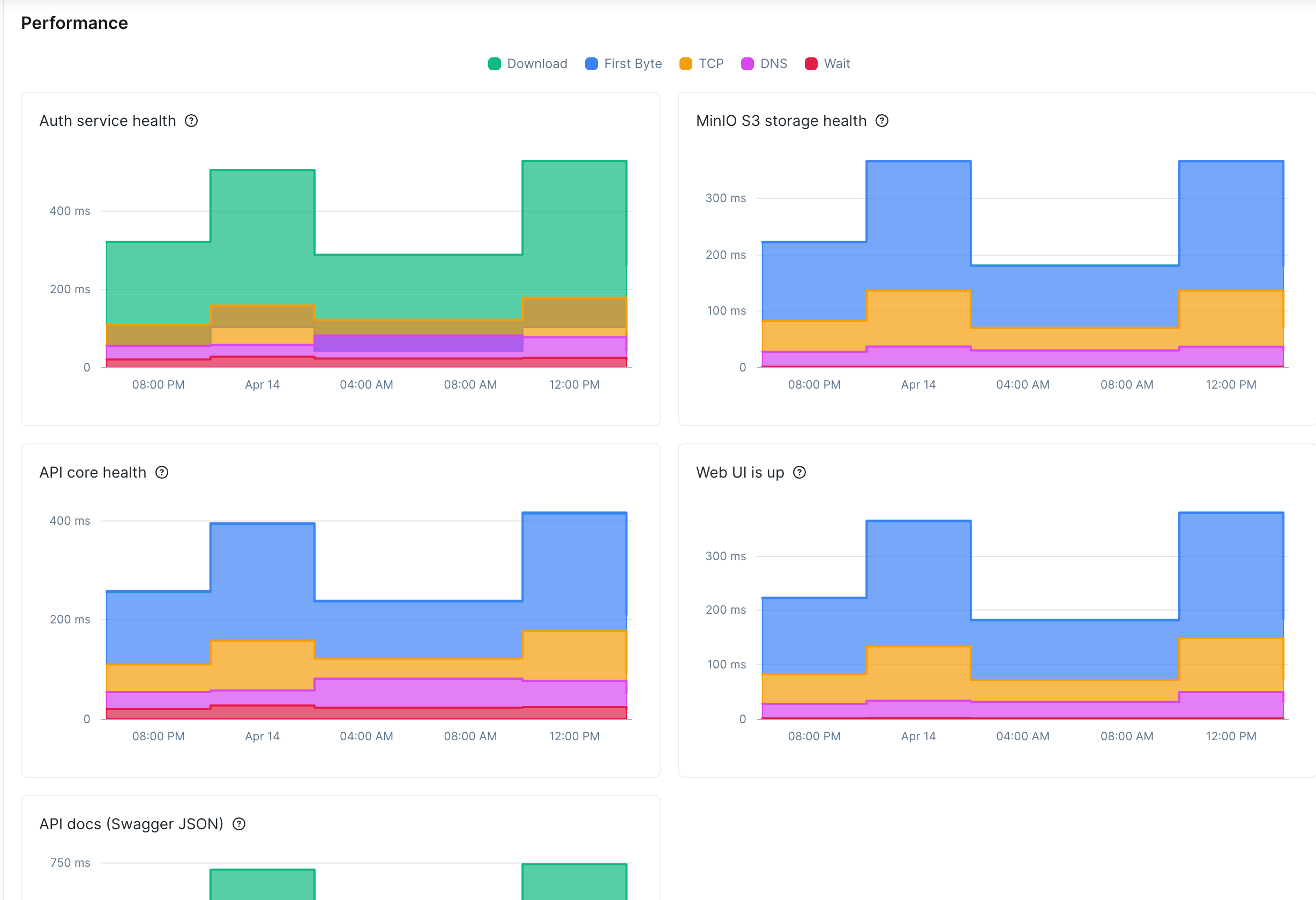Click help icon next to API core health
Screen dimensions: 1316x900
(162, 472)
